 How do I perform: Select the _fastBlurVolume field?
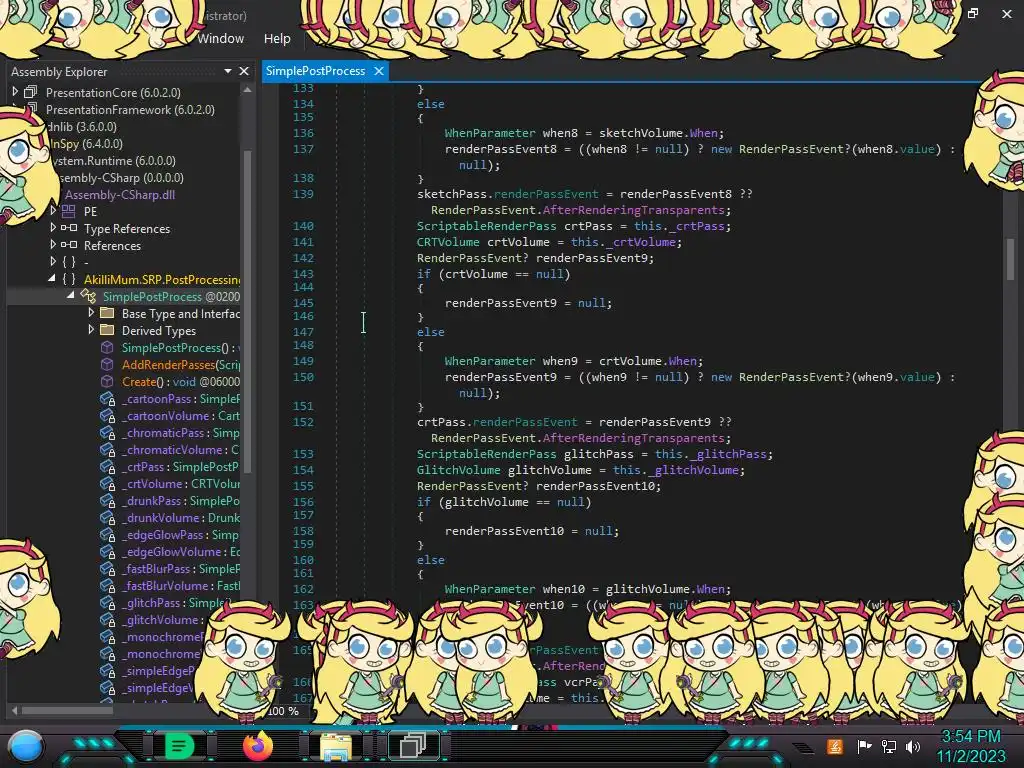tap(181, 585)
